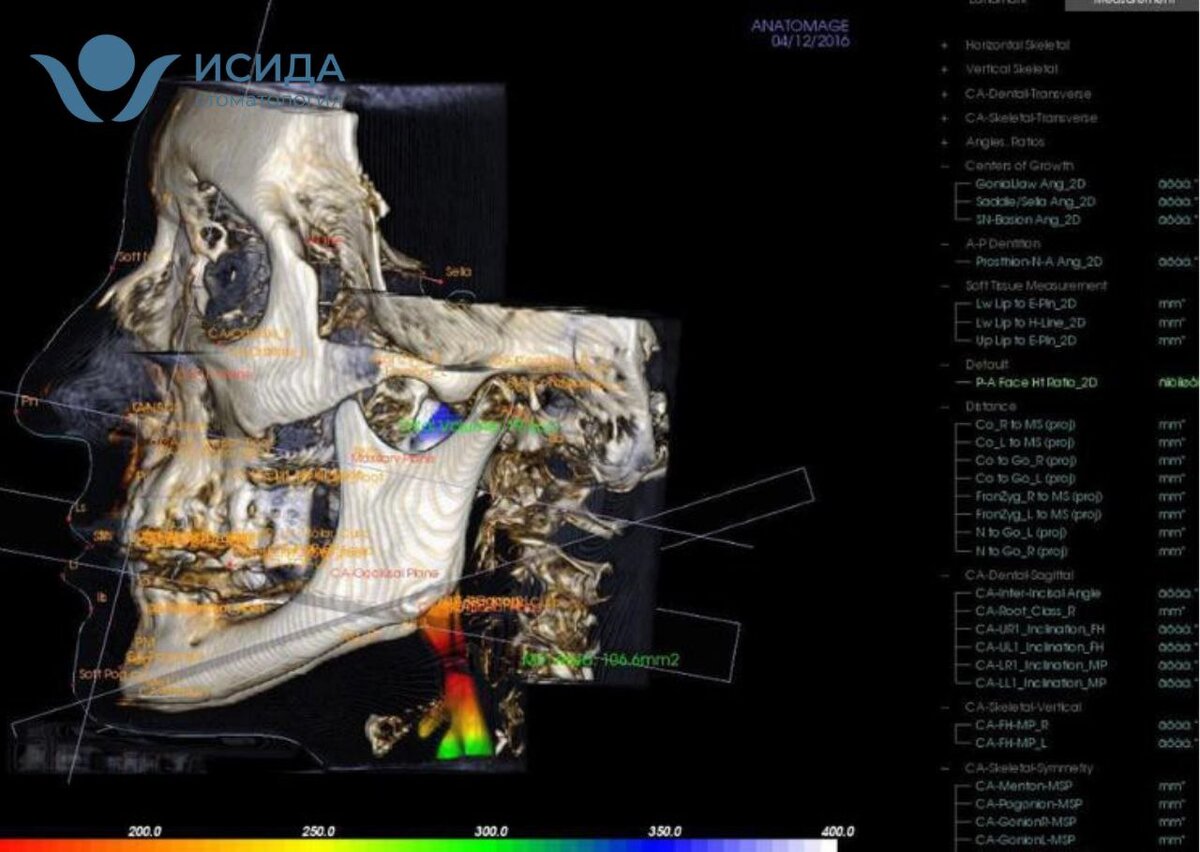Expand the CA-Dental-Transverse group plus sign
Image resolution: width=1200 pixels, height=852 pixels.
pos(944,94)
